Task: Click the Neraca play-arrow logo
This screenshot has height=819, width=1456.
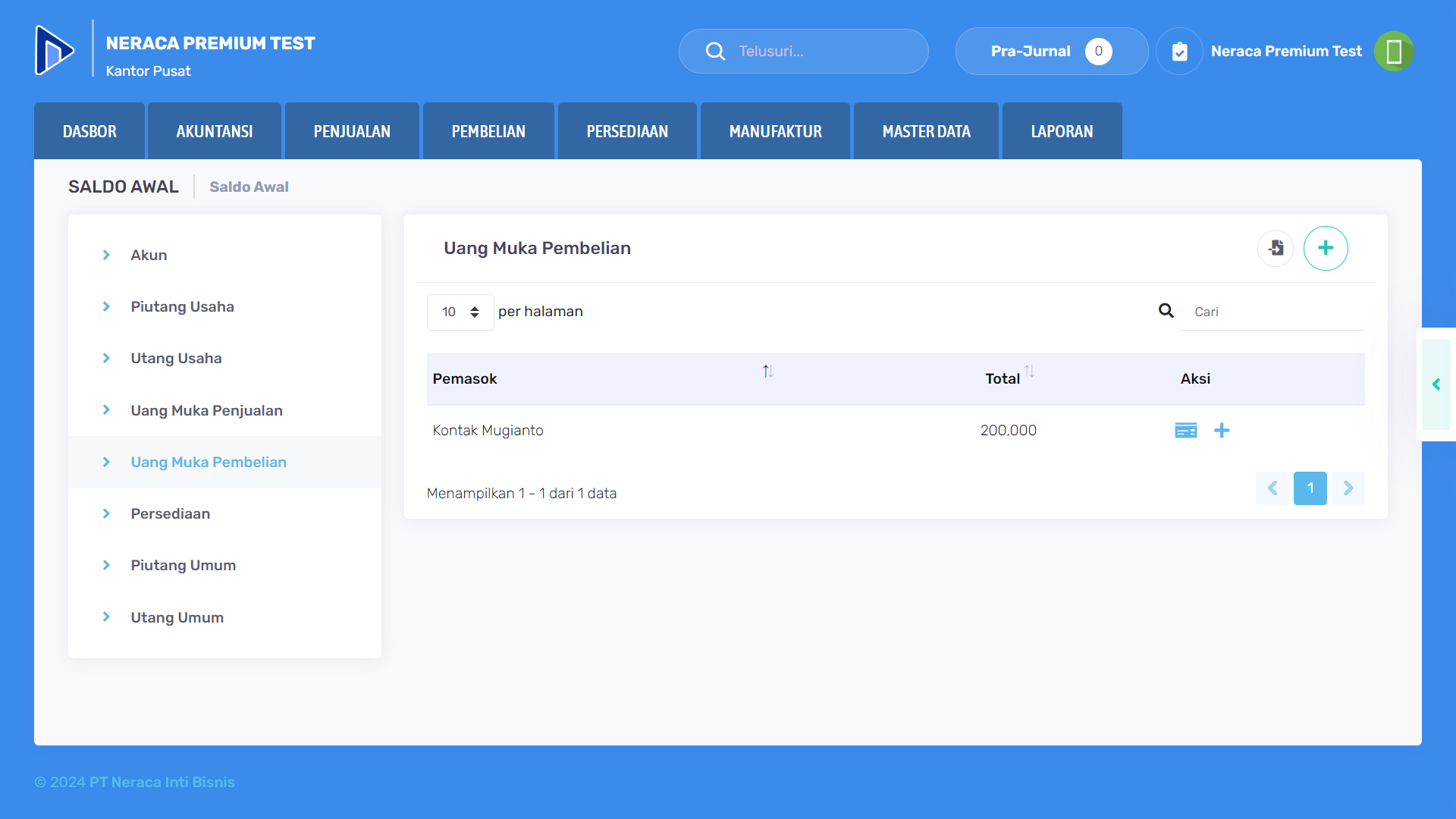Action: pos(55,50)
